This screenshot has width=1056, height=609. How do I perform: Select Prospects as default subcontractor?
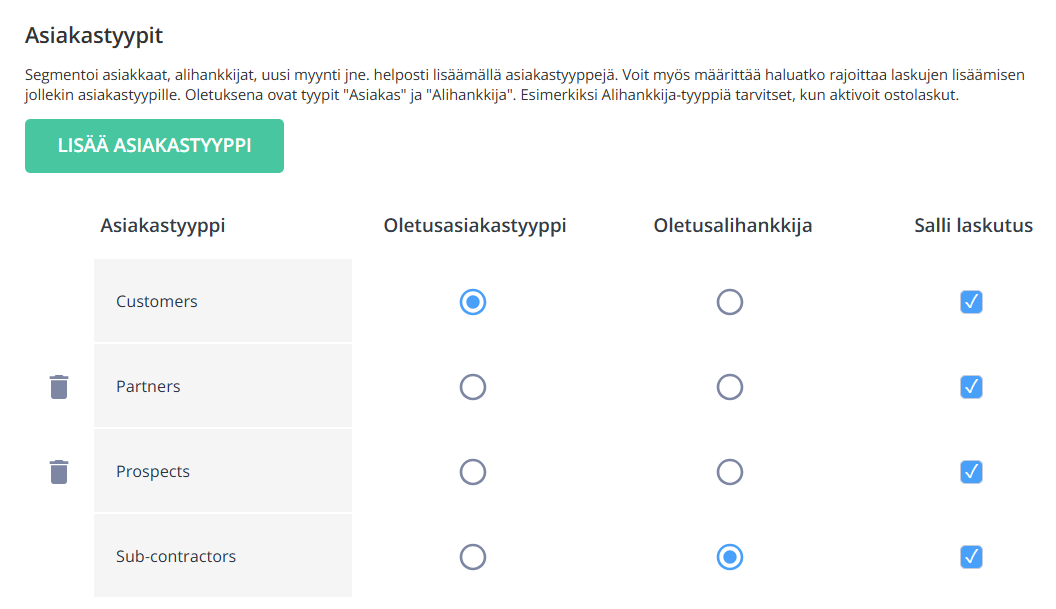[x=730, y=472]
